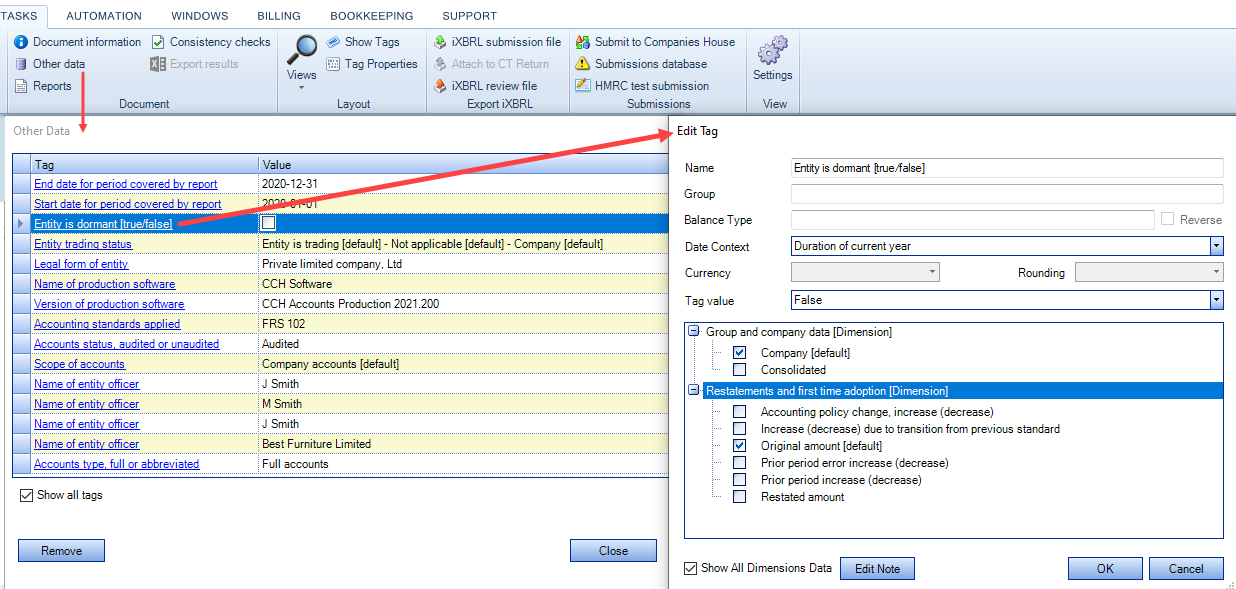
Task: Collapse Group and company data dimension
Action: point(694,331)
